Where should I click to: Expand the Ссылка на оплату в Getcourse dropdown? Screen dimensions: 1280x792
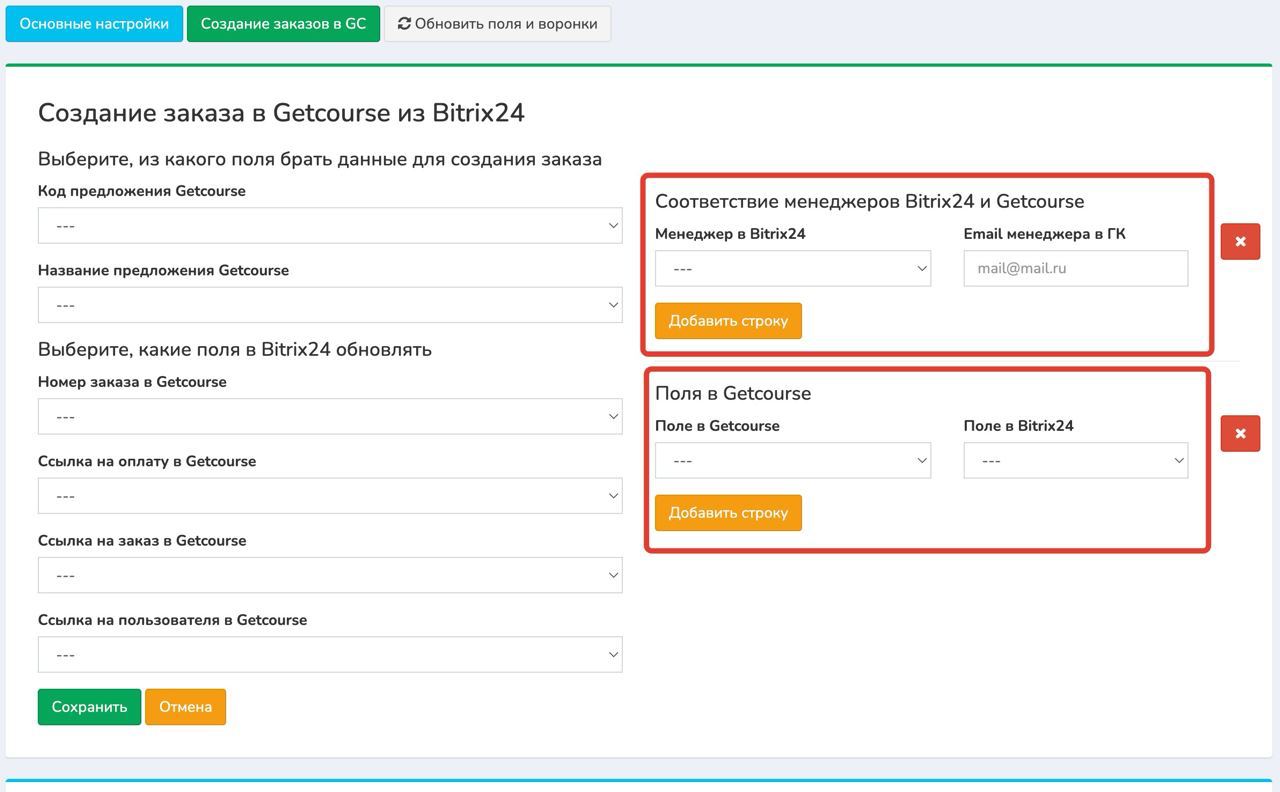(330, 496)
